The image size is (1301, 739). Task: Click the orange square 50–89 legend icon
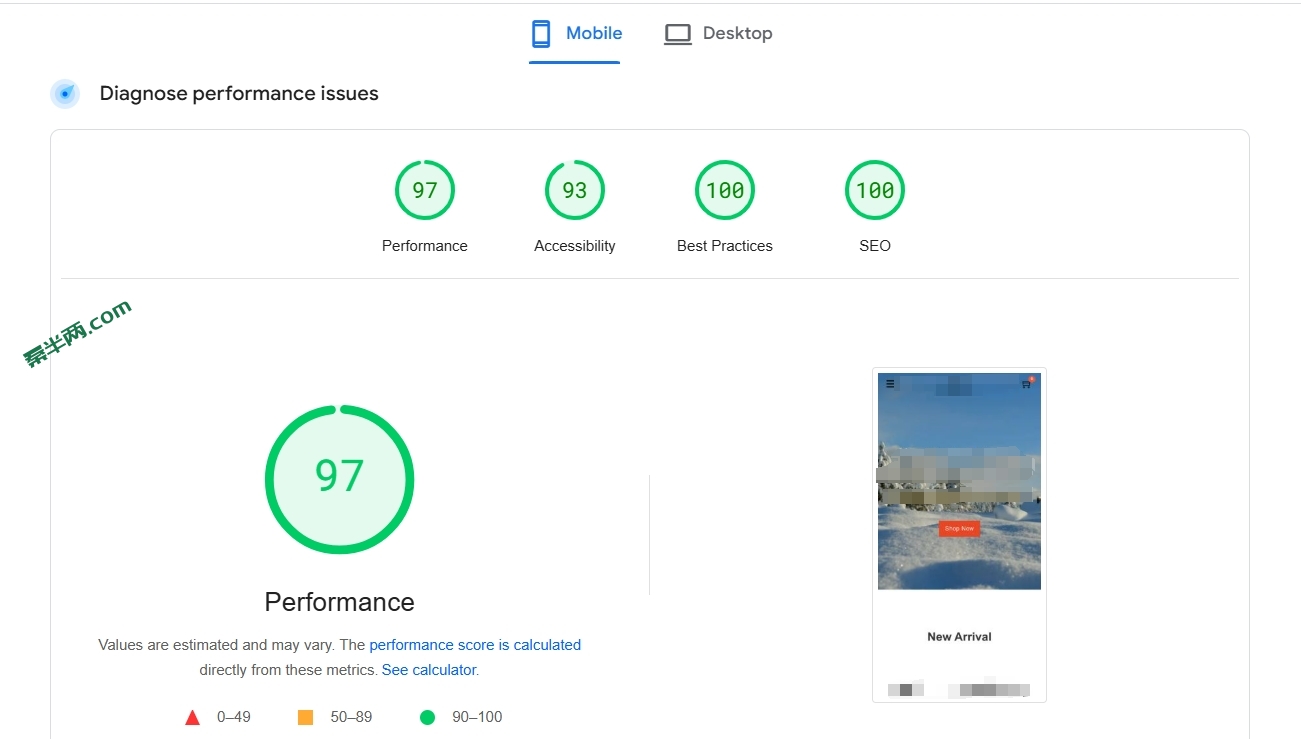[306, 717]
